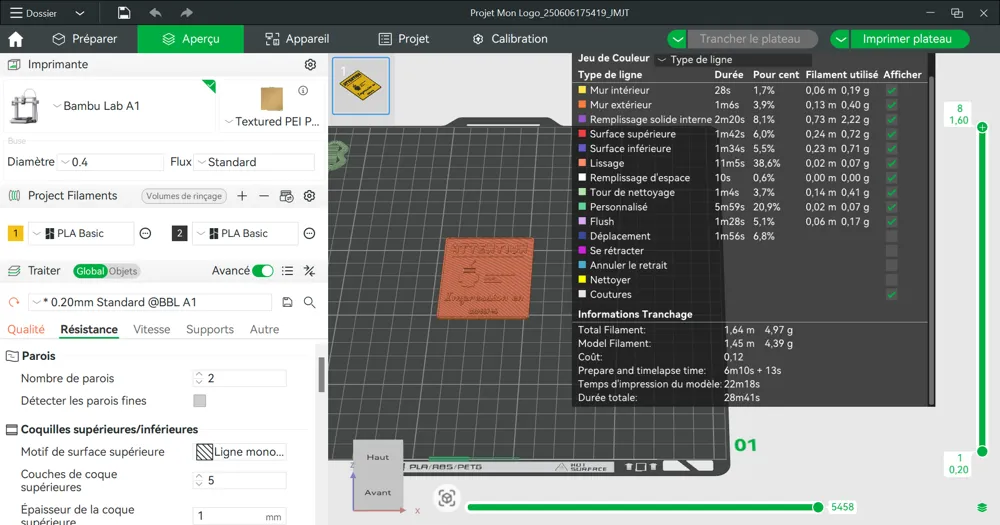Toggle Coutures display checkbox

pyautogui.click(x=892, y=295)
